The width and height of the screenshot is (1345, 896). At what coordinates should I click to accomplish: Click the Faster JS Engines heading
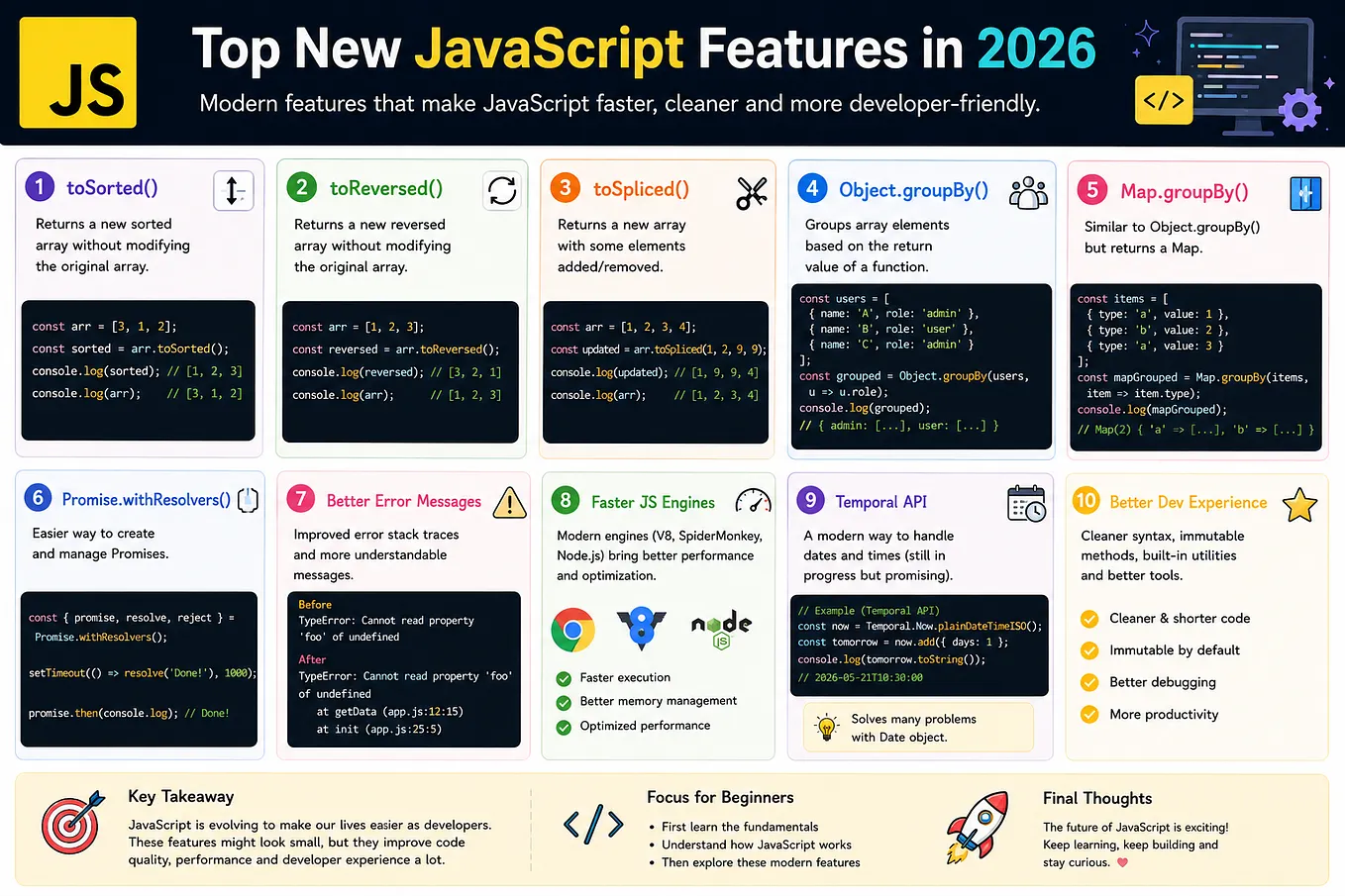(x=653, y=502)
